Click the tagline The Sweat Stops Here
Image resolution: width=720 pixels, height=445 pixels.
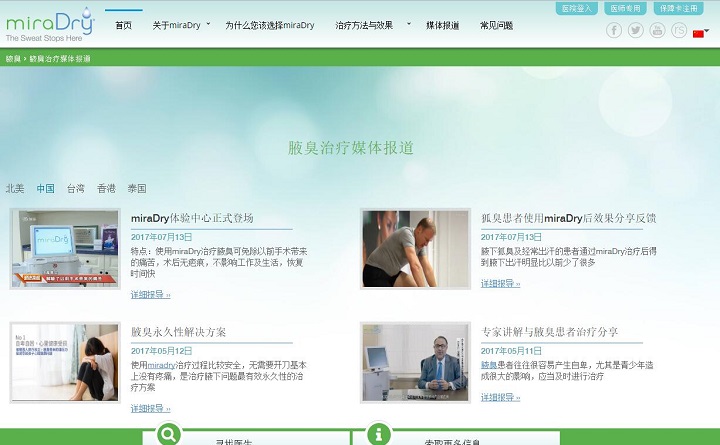pos(44,39)
